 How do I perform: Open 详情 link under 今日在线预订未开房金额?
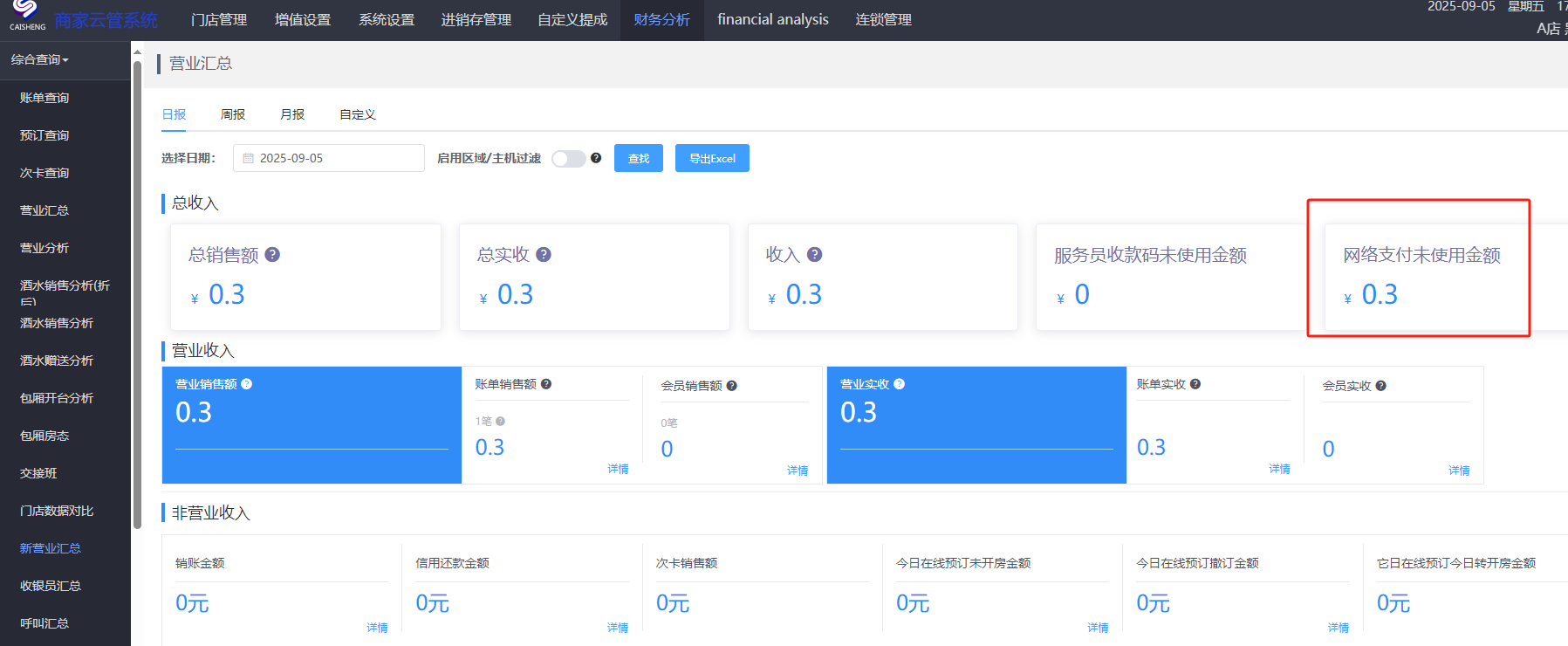click(x=1099, y=628)
